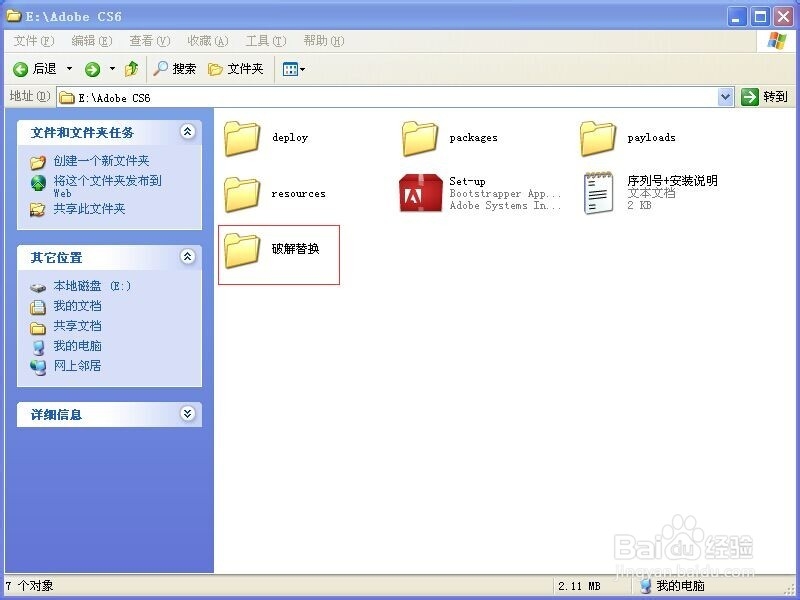
Task: Click 创建一个新文件夹 link
Action: tap(102, 161)
